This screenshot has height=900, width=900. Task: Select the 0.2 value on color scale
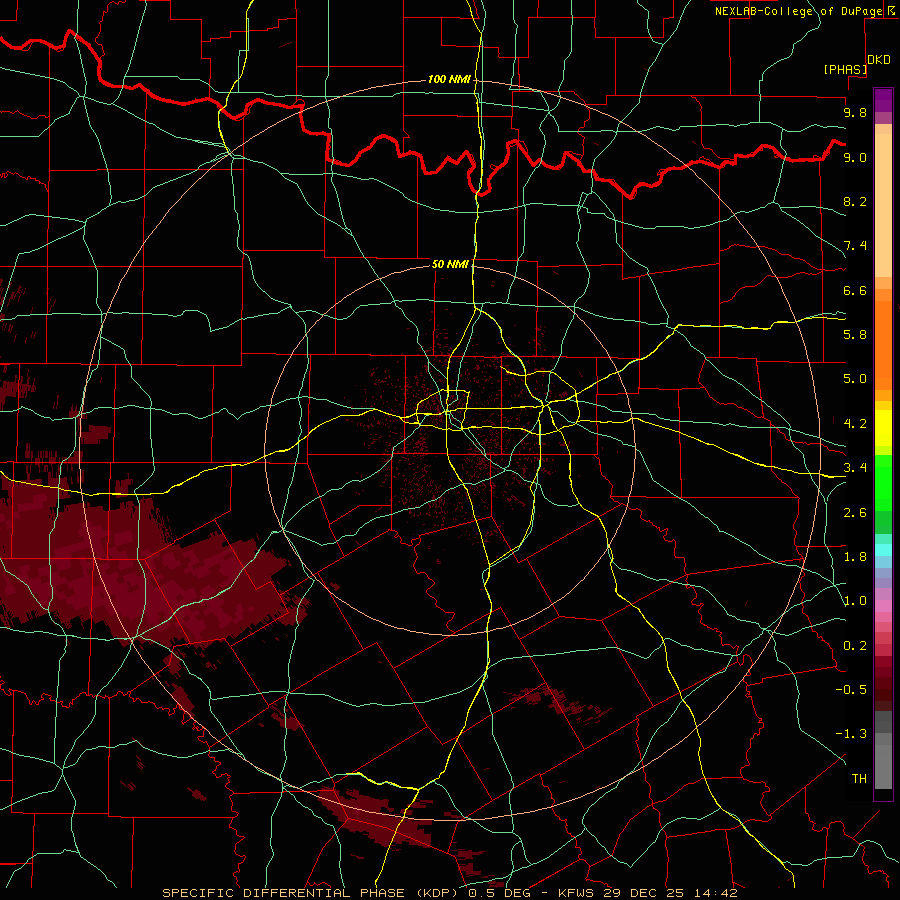[855, 646]
